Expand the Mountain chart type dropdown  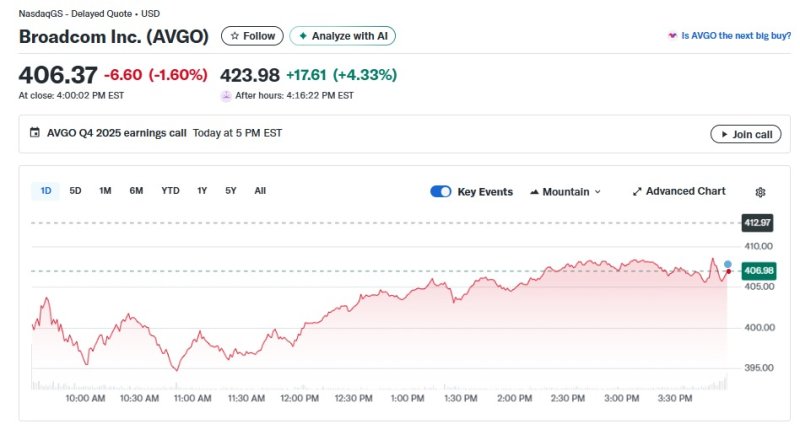(x=565, y=191)
